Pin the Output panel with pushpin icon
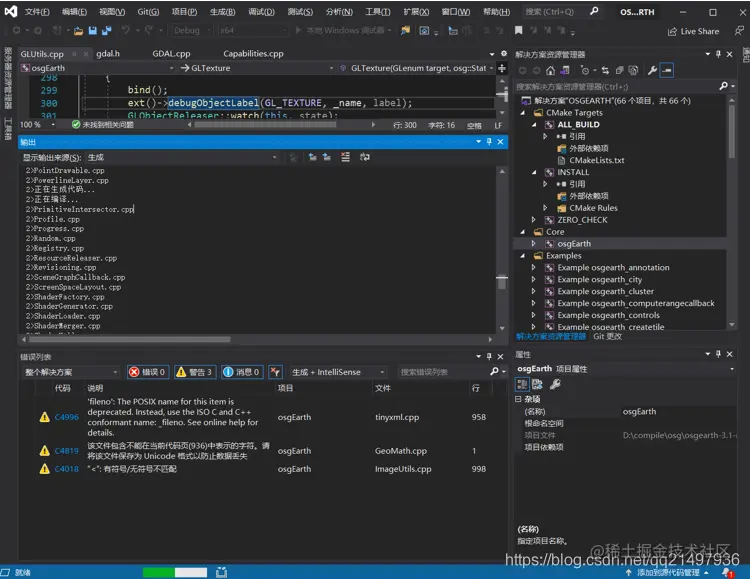This screenshot has height=579, width=750. click(x=489, y=142)
